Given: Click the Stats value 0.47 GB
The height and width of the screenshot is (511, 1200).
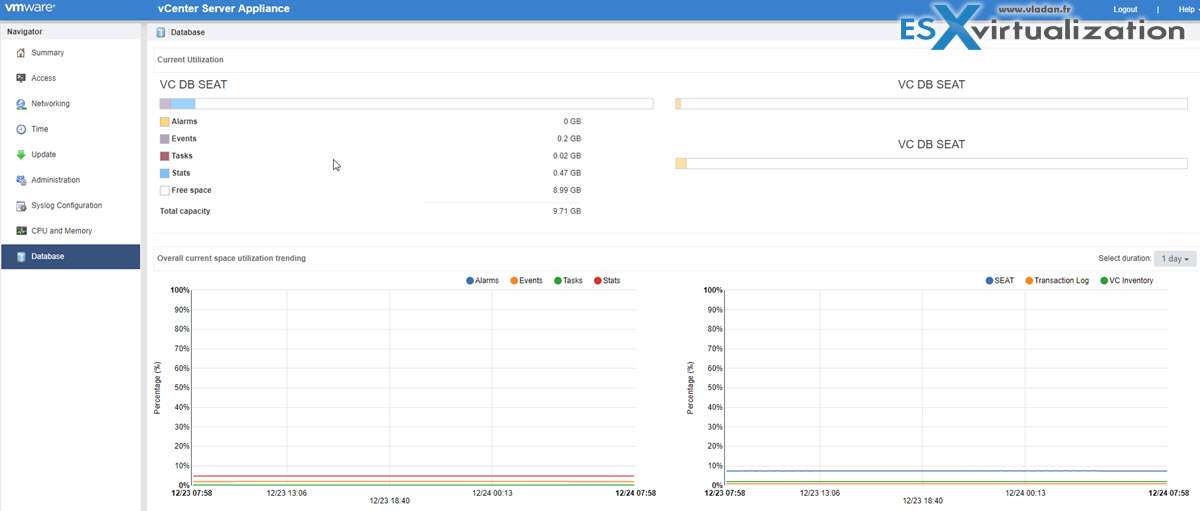Looking at the screenshot, I should click(x=566, y=173).
